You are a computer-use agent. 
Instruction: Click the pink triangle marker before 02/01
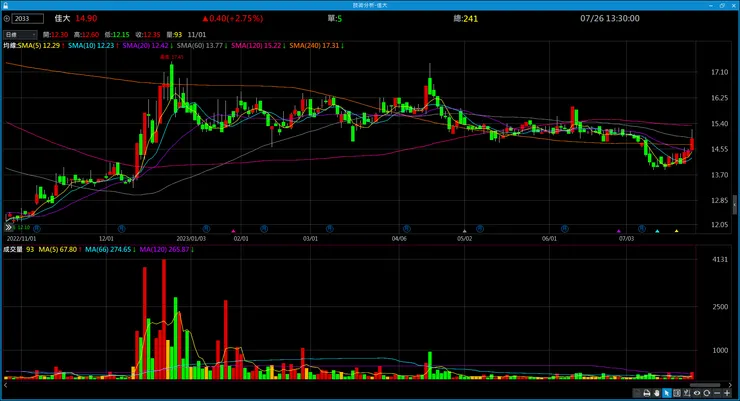tap(233, 231)
